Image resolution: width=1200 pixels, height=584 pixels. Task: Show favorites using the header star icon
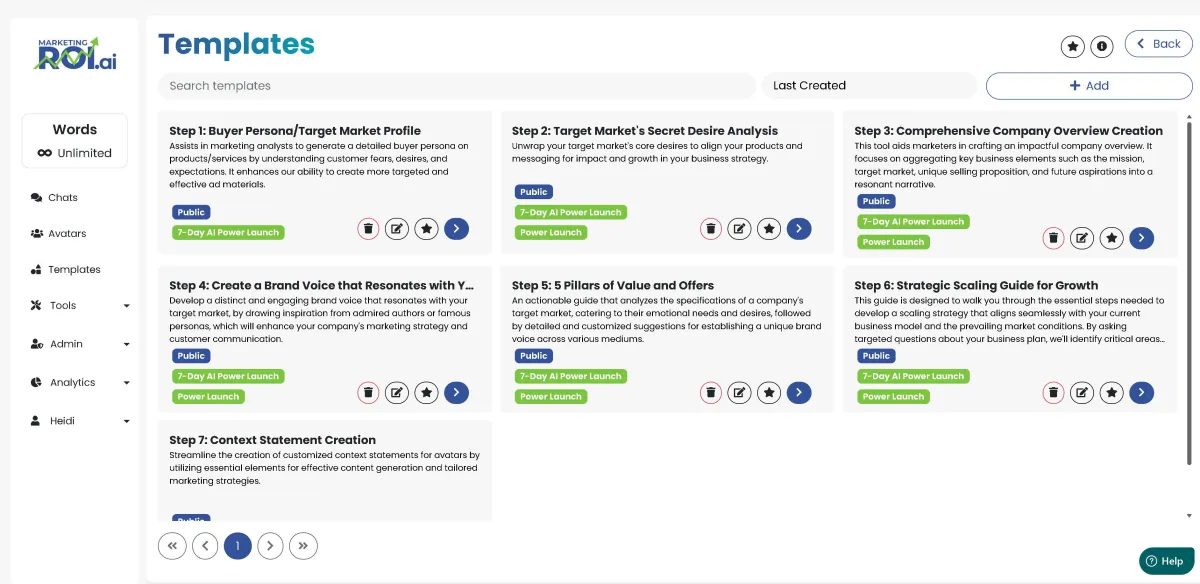coord(1073,46)
